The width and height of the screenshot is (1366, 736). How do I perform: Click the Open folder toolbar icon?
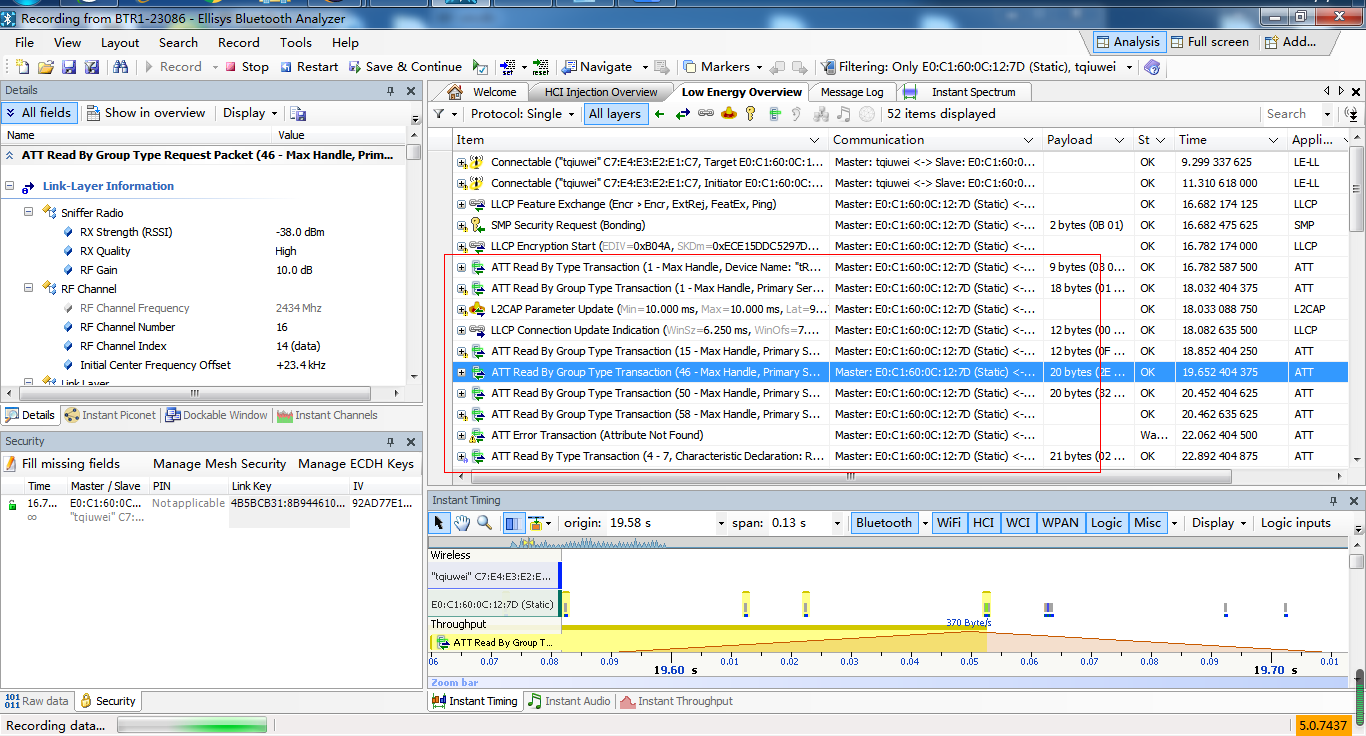point(46,67)
